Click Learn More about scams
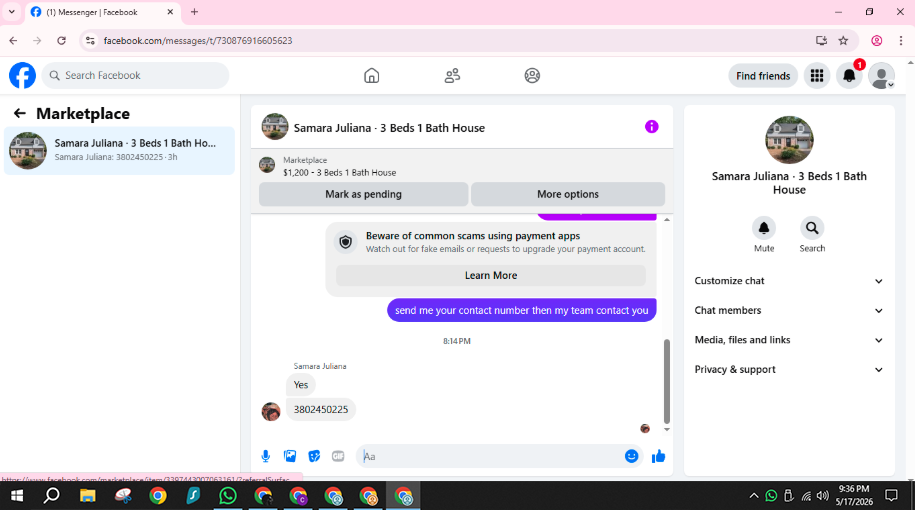This screenshot has width=915, height=510. (491, 275)
